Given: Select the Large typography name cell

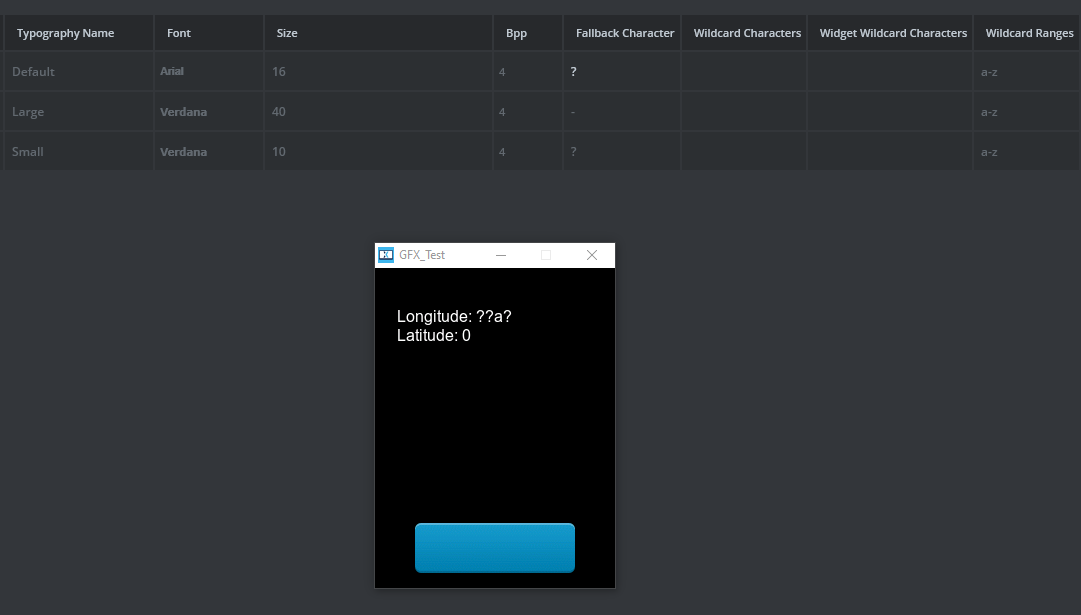Looking at the screenshot, I should coord(79,112).
